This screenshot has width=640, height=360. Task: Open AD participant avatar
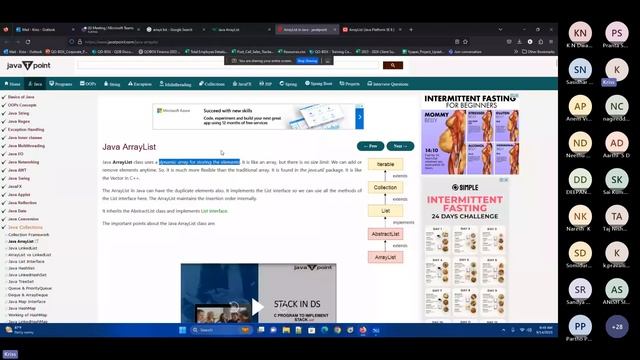click(x=617, y=143)
